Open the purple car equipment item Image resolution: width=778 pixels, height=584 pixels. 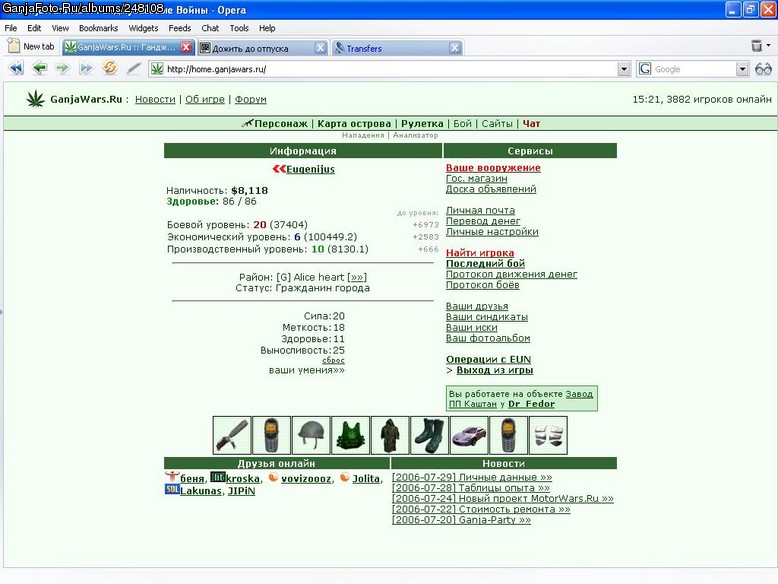coord(469,435)
